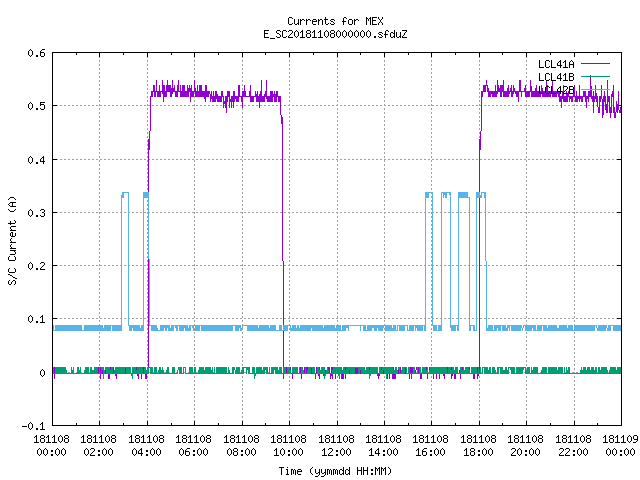640x480 pixels.
Task: Click the chart title 'Currents for MEX'
Action: click(x=335, y=21)
